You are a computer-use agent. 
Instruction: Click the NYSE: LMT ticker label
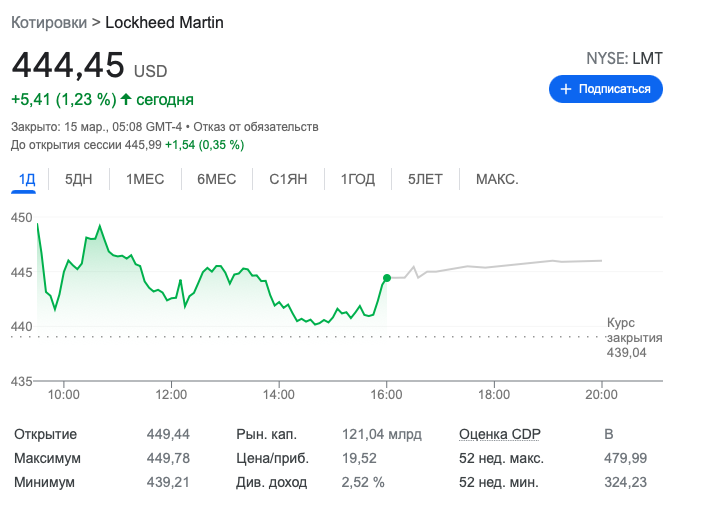624,58
